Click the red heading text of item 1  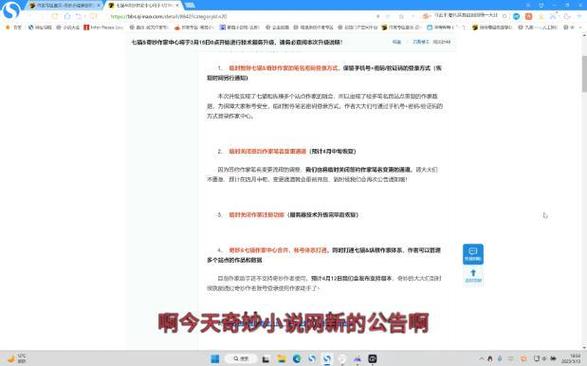pos(283,68)
